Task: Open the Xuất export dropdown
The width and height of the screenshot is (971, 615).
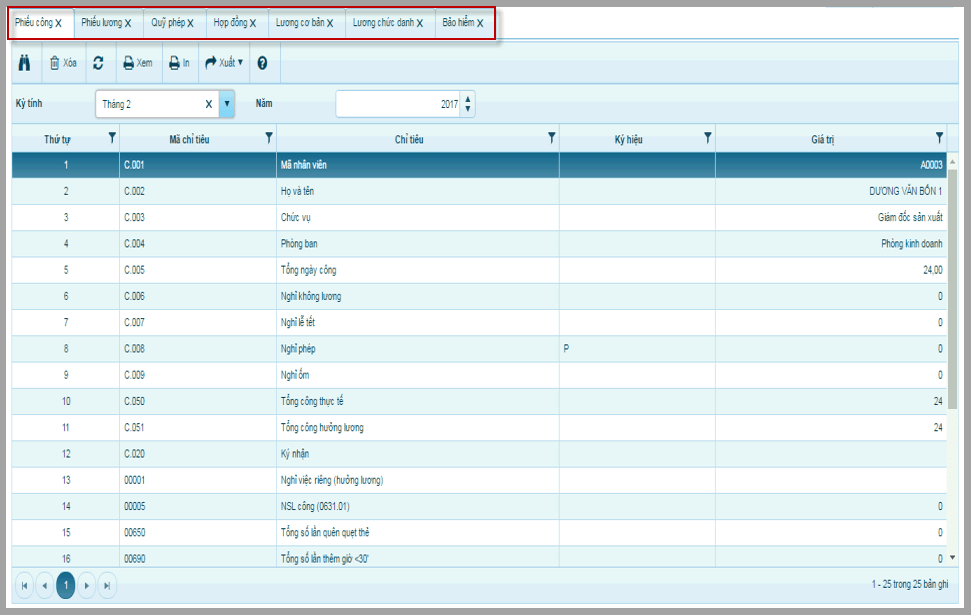Action: pos(224,63)
